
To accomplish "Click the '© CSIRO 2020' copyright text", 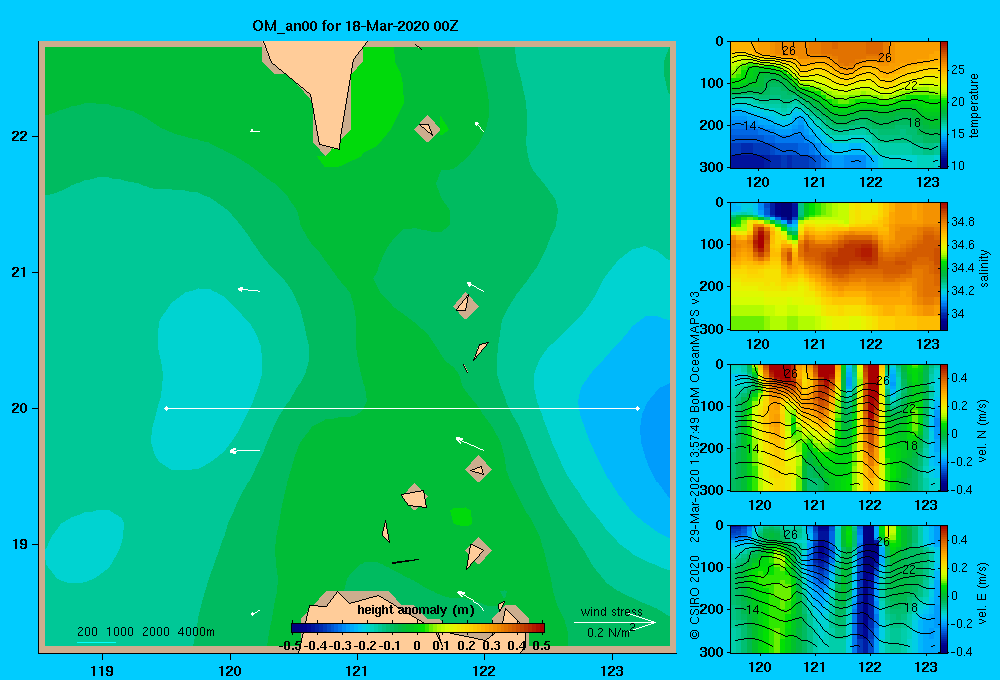I will pyautogui.click(x=695, y=597).
